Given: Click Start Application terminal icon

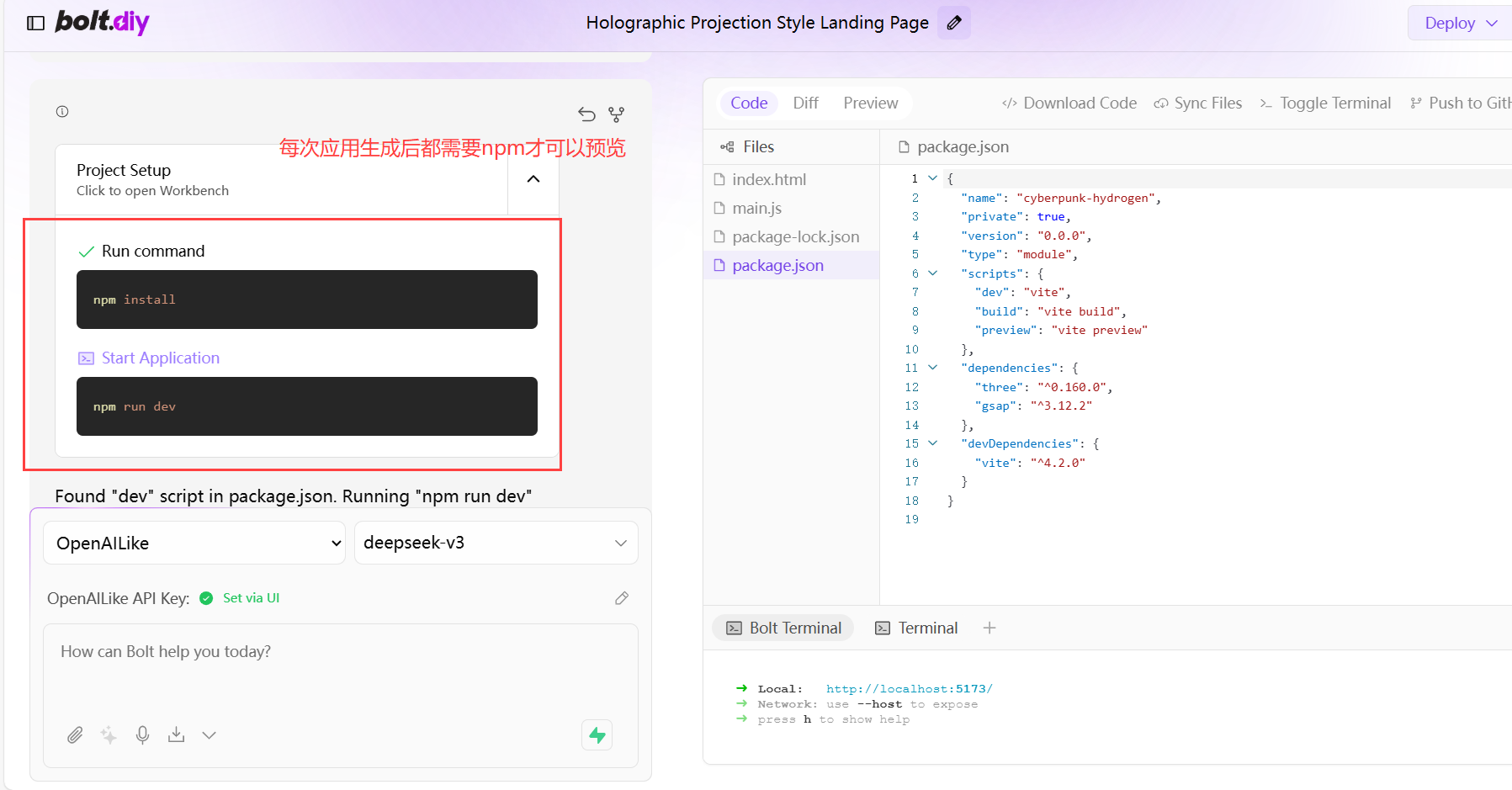Looking at the screenshot, I should click(x=86, y=358).
